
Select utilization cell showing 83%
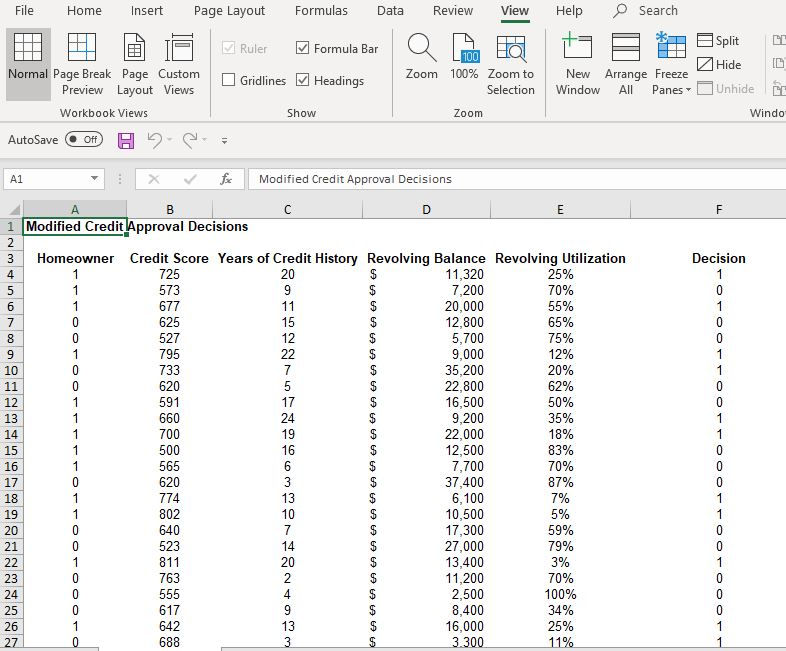560,451
